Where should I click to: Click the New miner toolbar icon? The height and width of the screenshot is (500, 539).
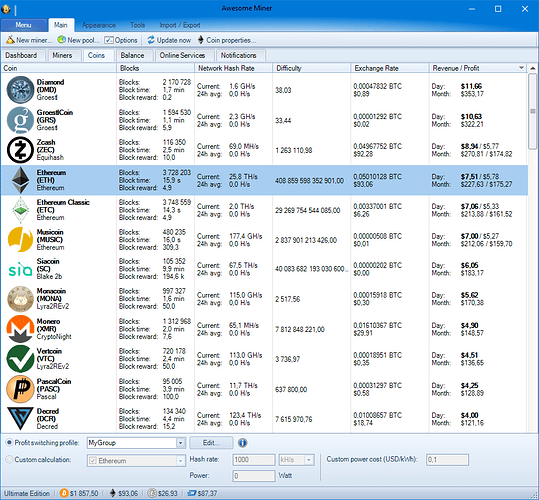click(10, 40)
